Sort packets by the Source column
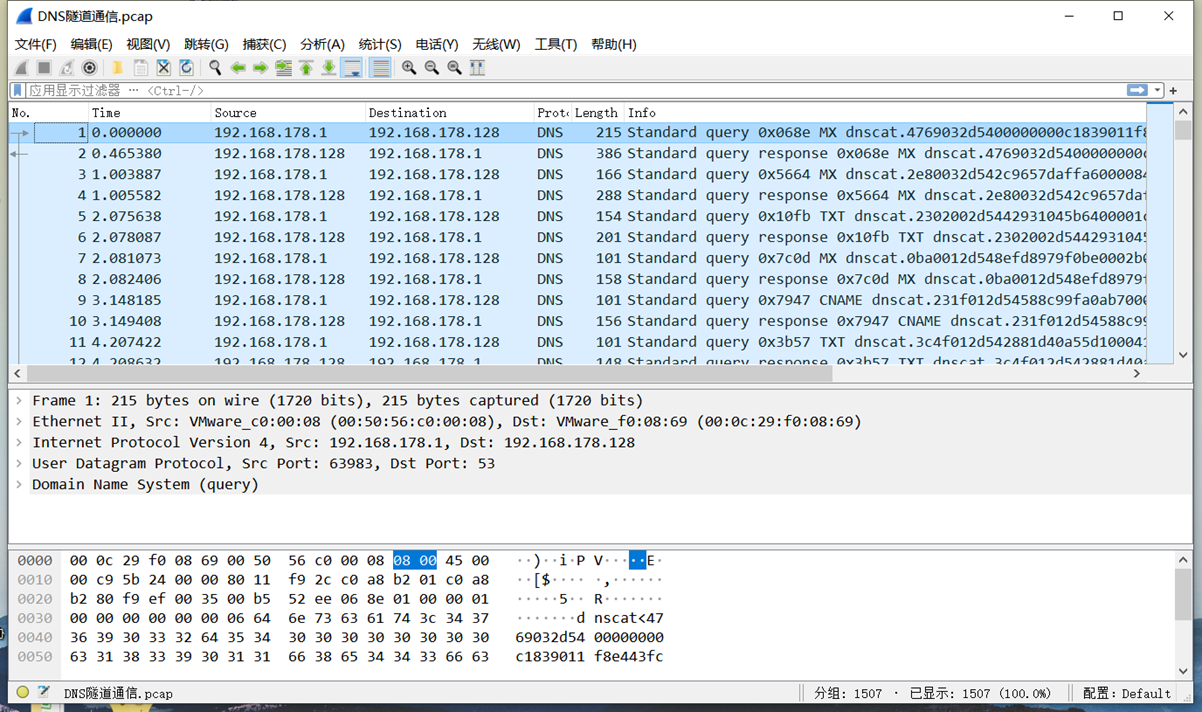This screenshot has height=712, width=1202. pyautogui.click(x=288, y=113)
